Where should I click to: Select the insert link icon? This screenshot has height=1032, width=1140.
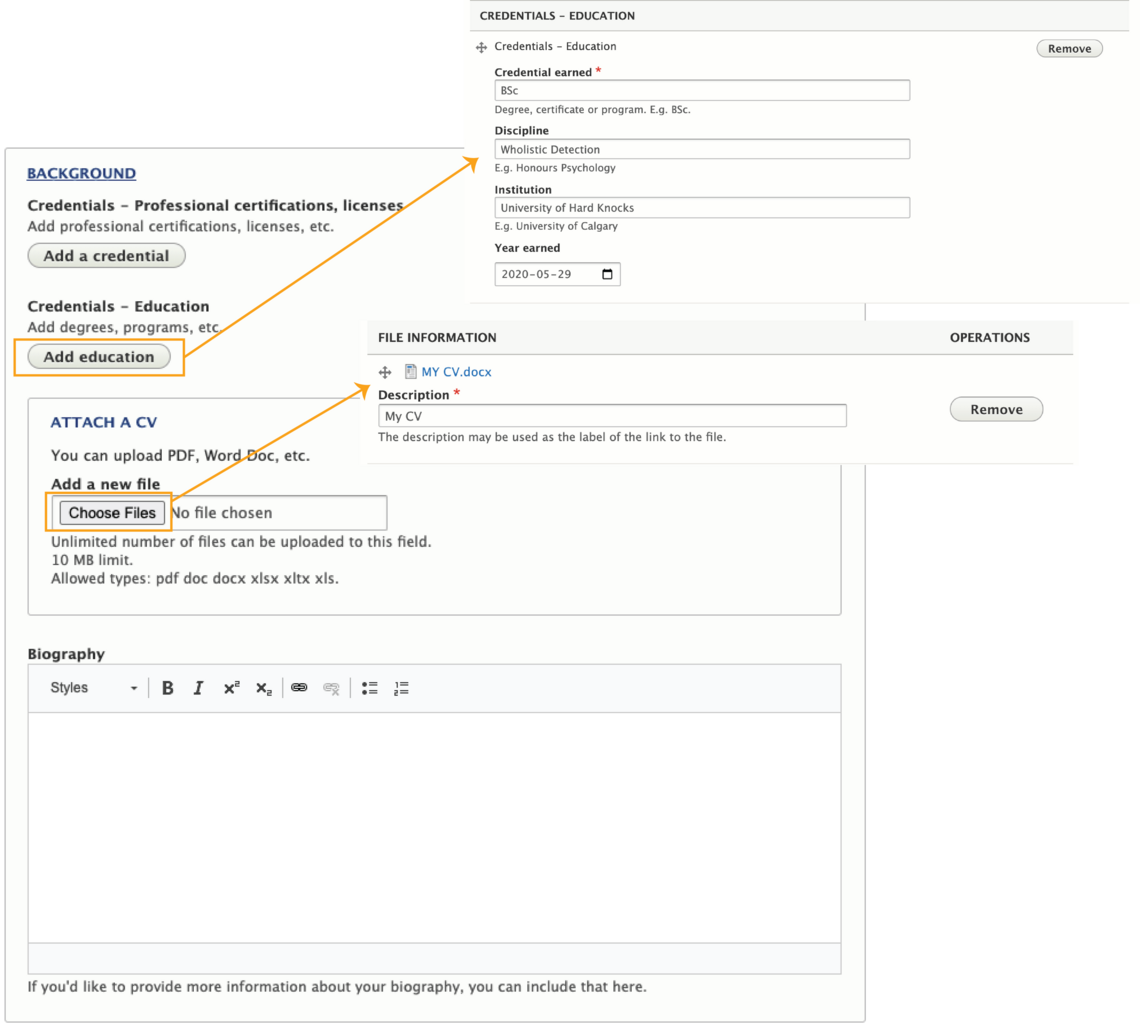[x=299, y=688]
